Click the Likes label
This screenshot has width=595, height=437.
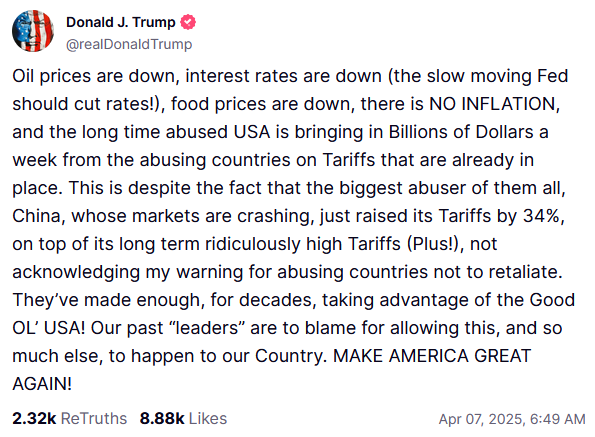(x=208, y=419)
